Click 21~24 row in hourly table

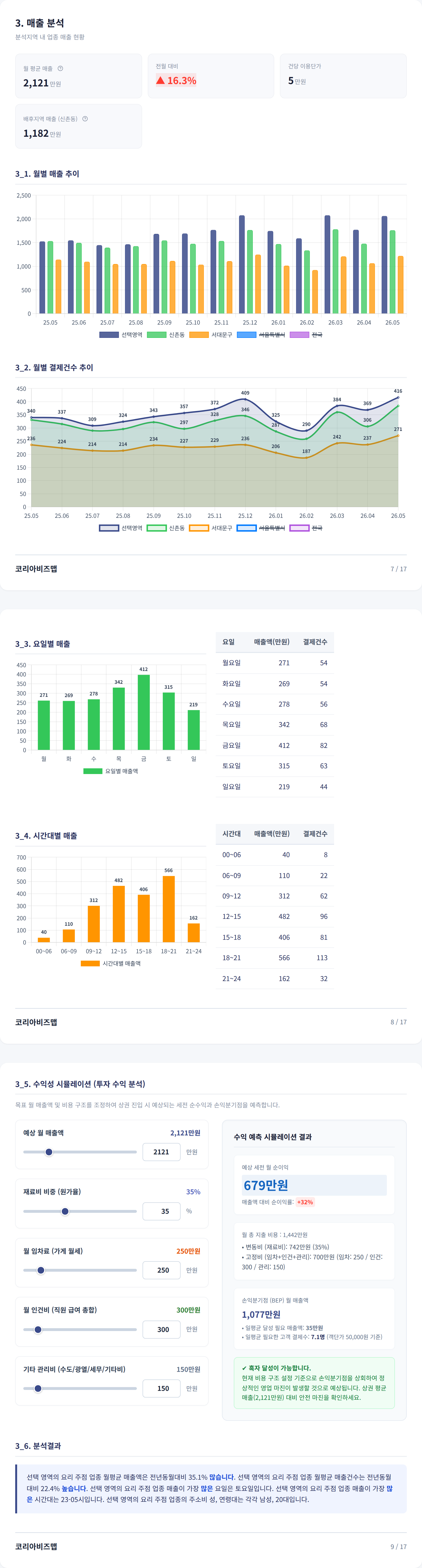pos(275,978)
